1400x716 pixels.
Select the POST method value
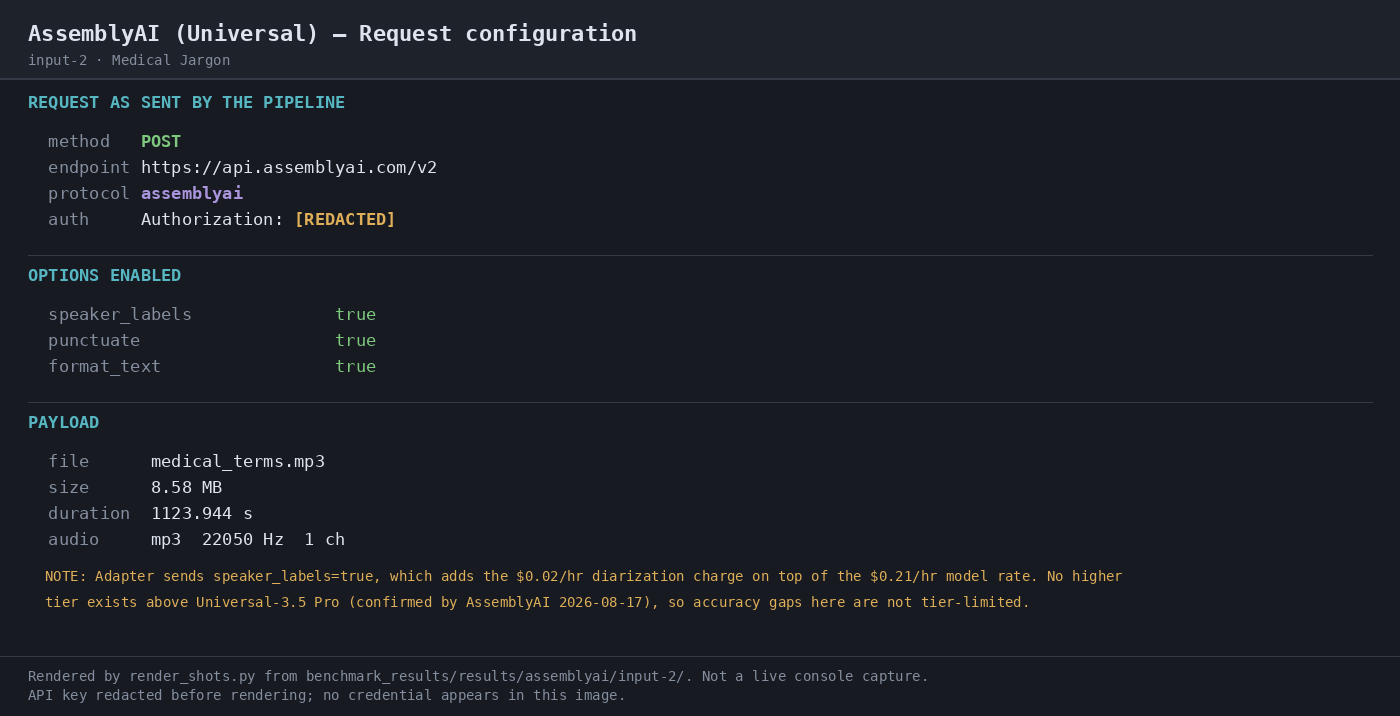[161, 142]
